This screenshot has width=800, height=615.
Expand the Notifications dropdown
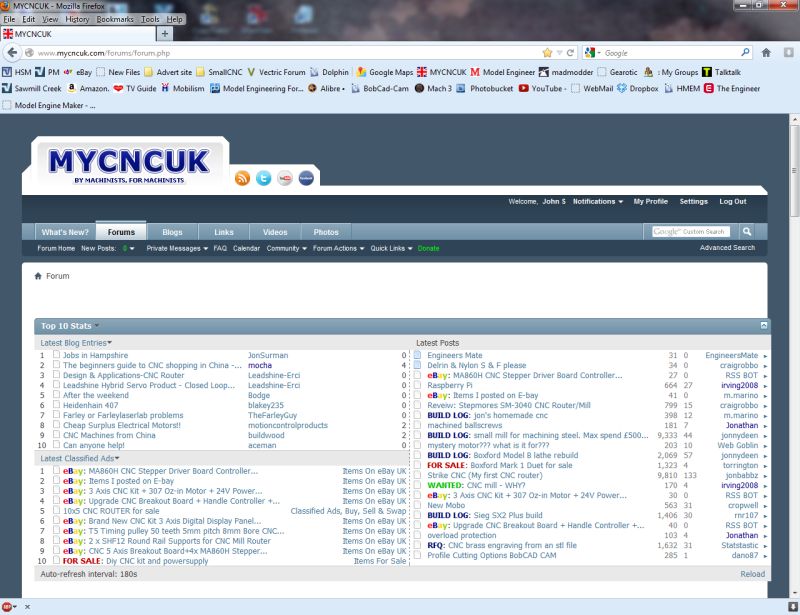point(598,201)
